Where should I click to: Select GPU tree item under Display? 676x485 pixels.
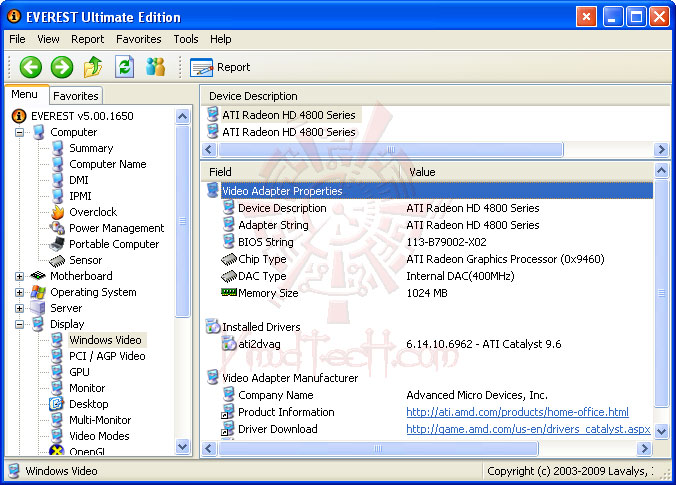tap(79, 372)
